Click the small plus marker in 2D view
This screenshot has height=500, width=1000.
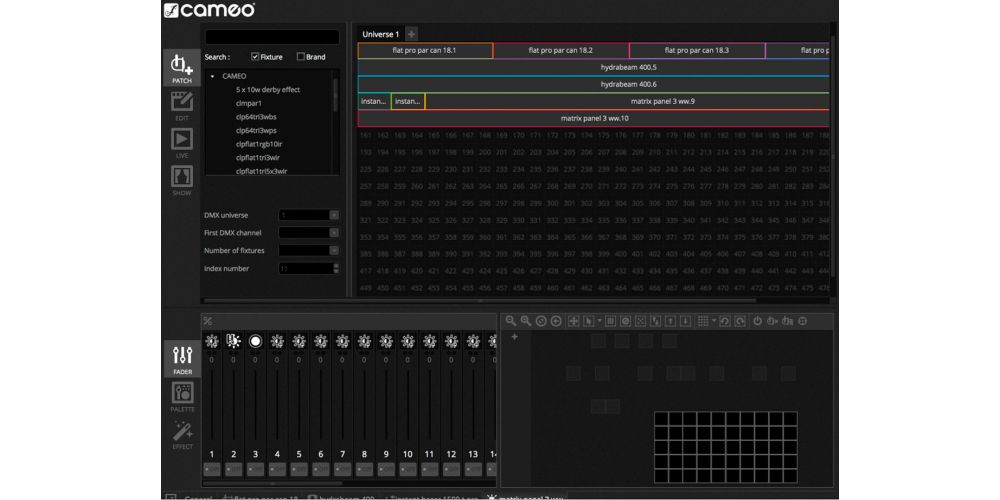pyautogui.click(x=515, y=336)
